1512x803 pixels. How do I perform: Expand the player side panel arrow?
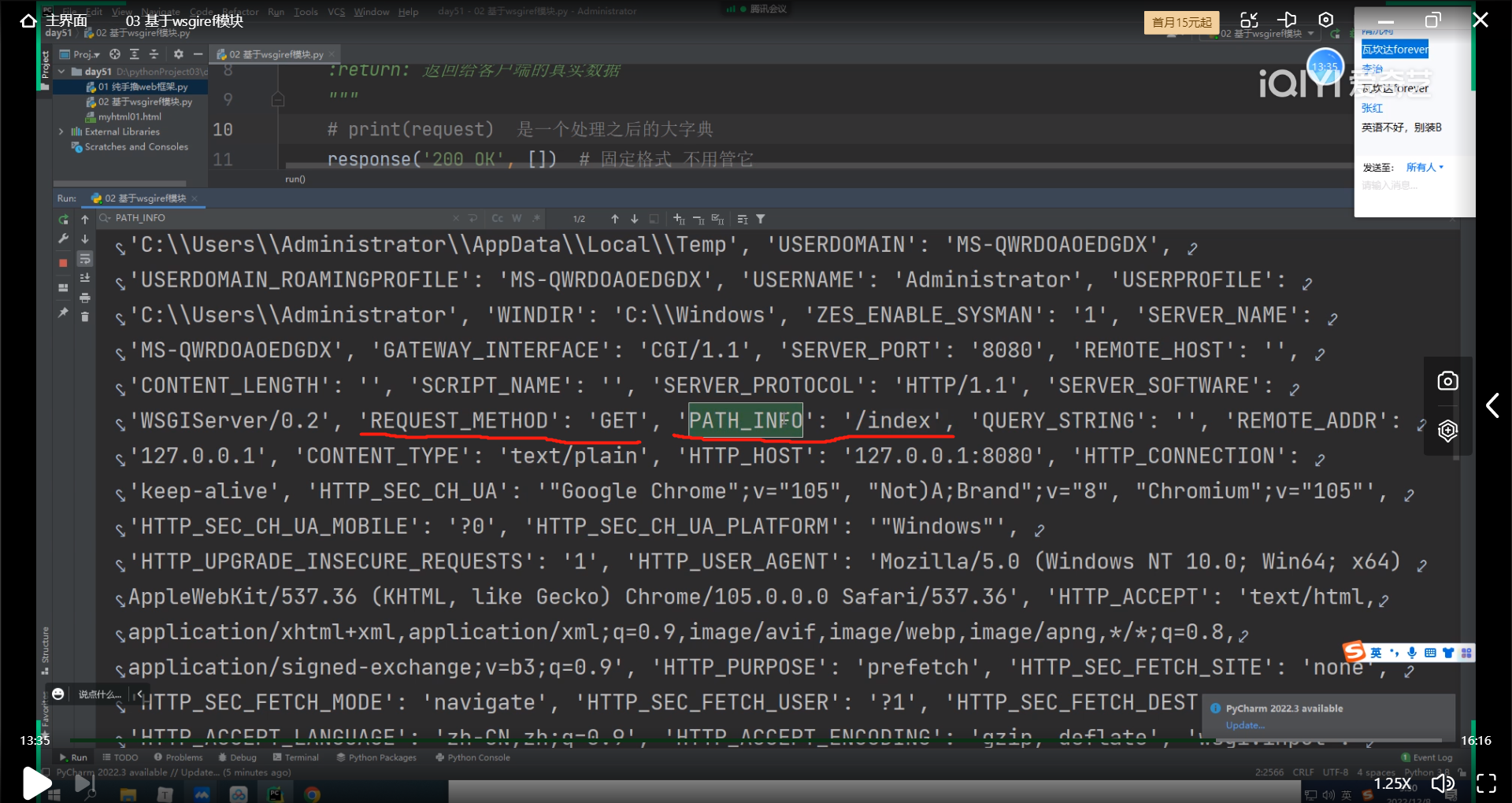coord(1492,405)
